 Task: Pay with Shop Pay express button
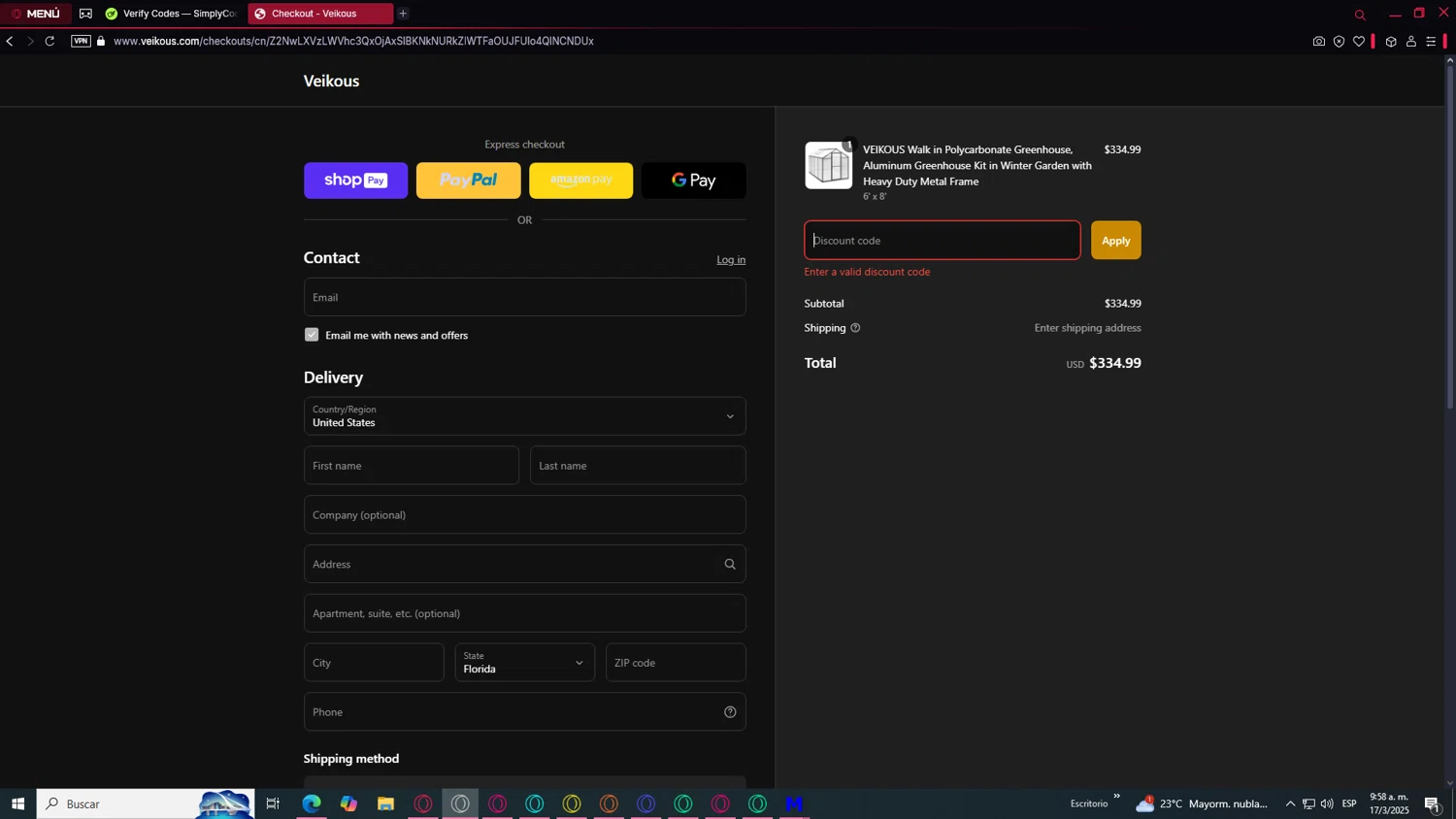[x=356, y=180]
